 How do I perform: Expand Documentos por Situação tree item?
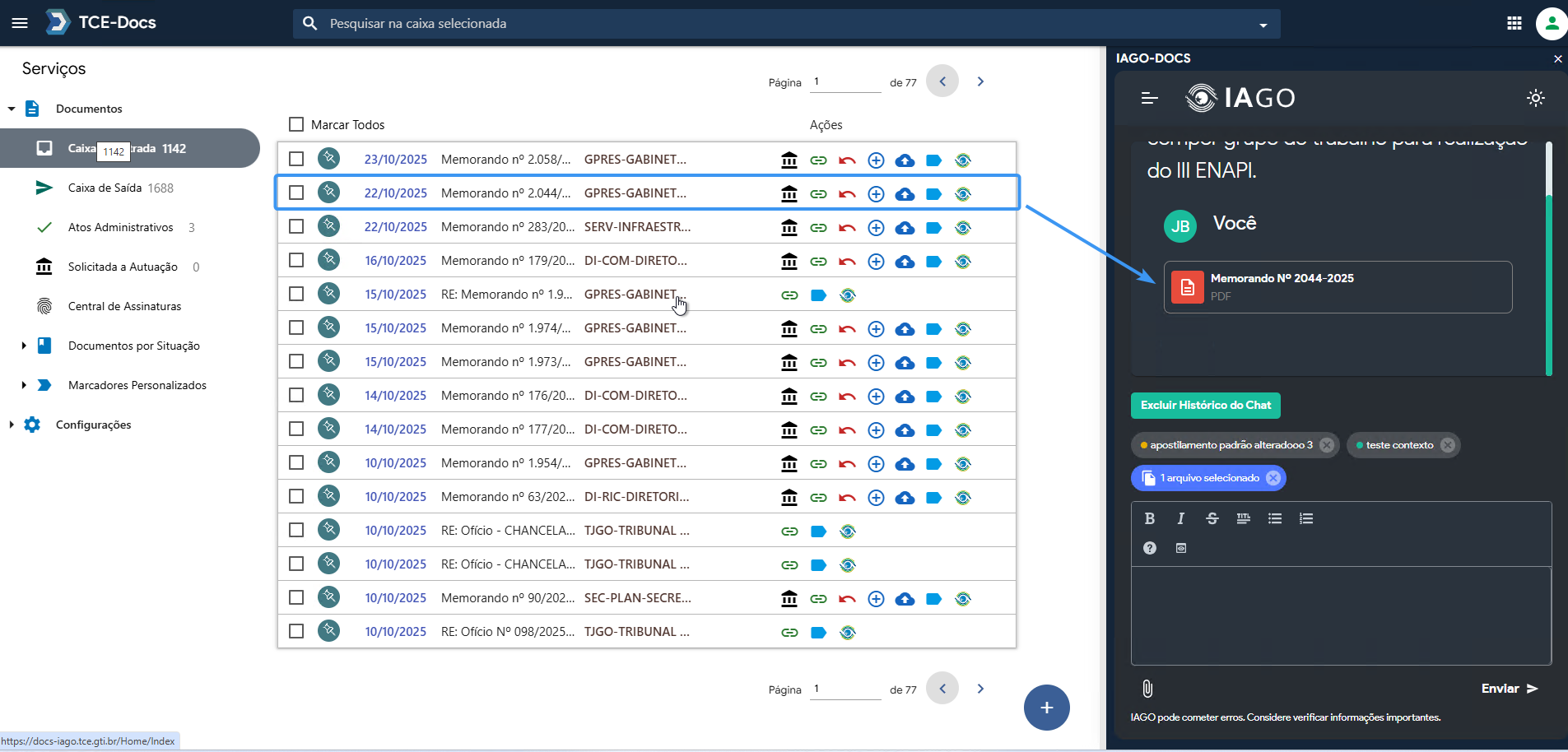click(x=24, y=346)
